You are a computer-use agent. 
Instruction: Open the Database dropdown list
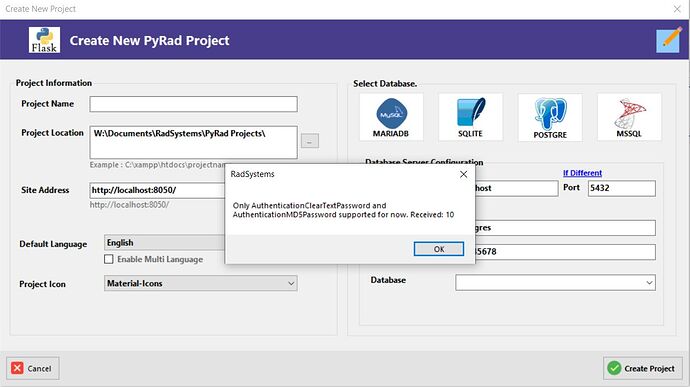pyautogui.click(x=555, y=283)
